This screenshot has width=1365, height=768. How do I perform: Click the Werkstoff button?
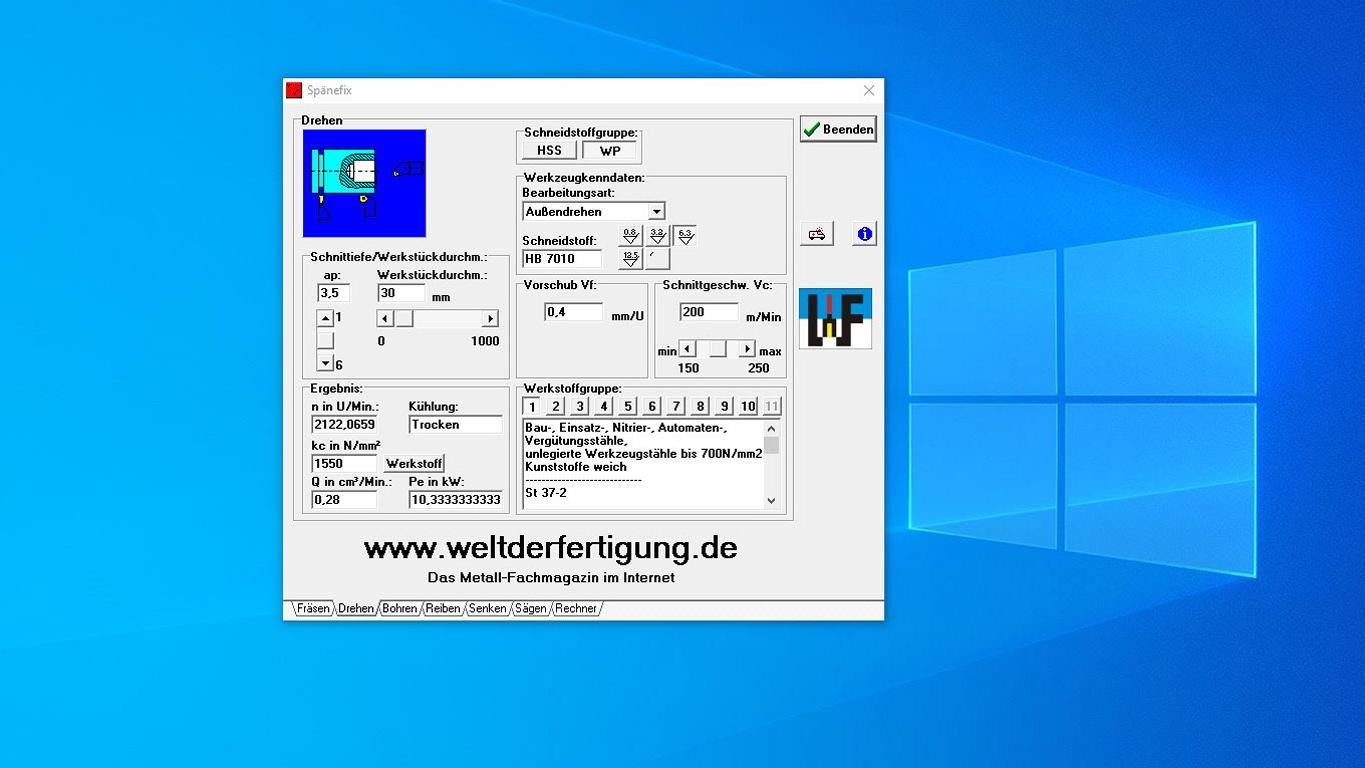pos(414,464)
